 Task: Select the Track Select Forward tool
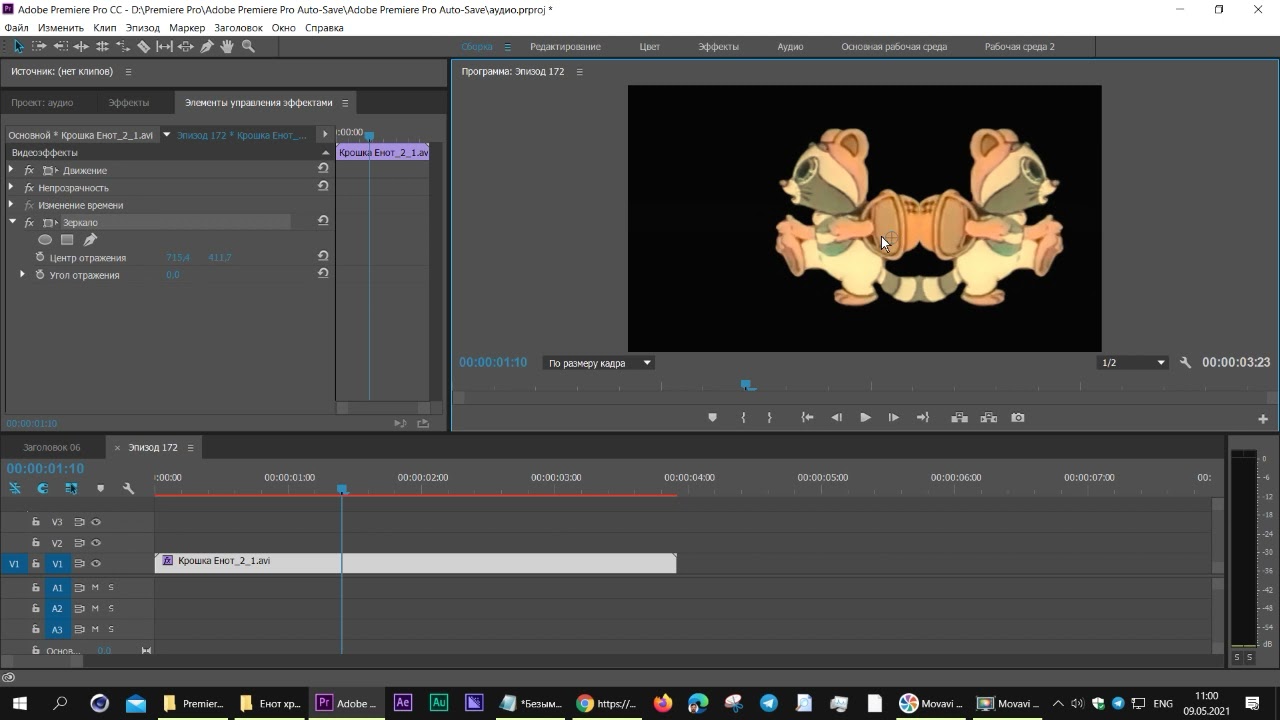(x=39, y=46)
